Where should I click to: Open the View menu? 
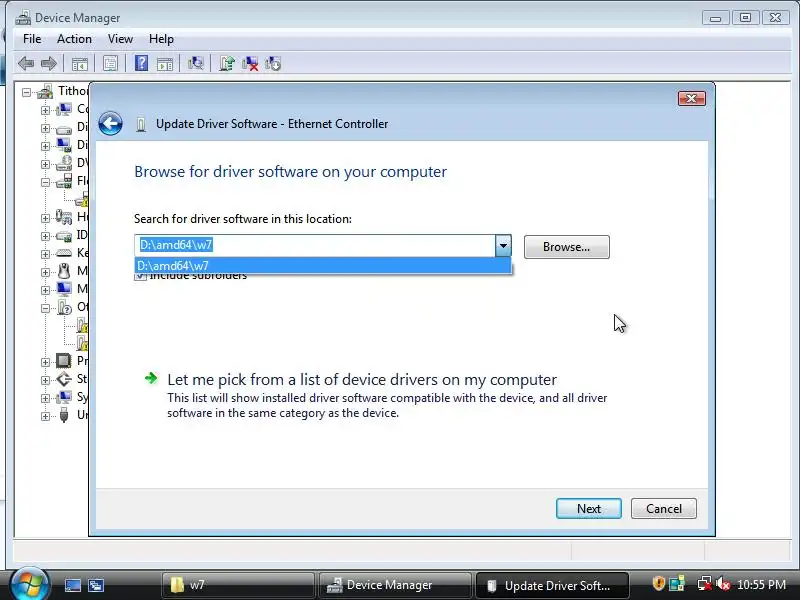pos(120,39)
